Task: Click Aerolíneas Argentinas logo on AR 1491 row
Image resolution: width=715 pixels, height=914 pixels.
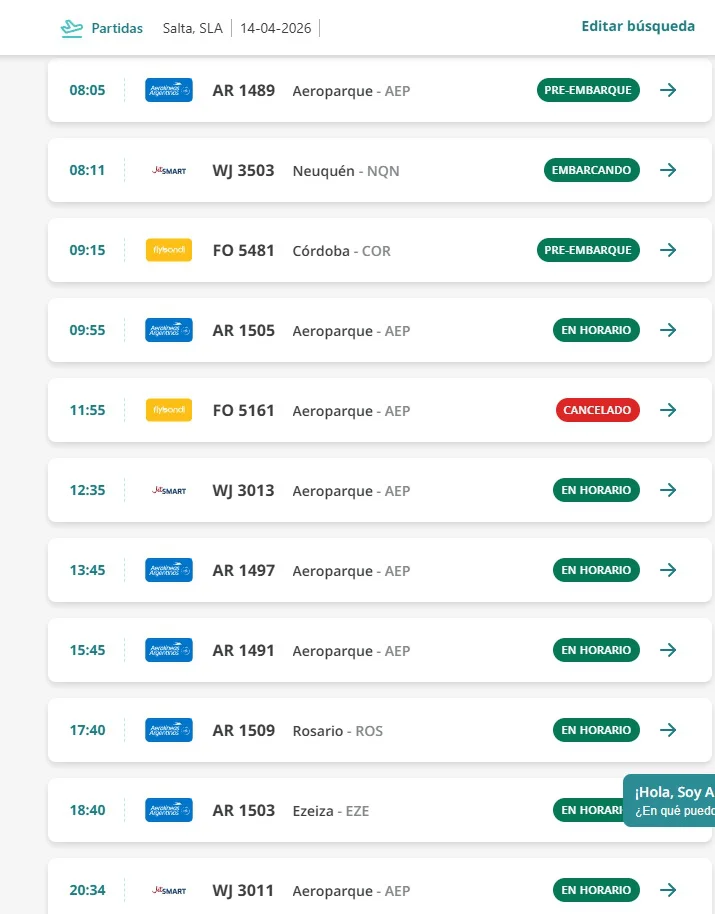Action: (169, 650)
